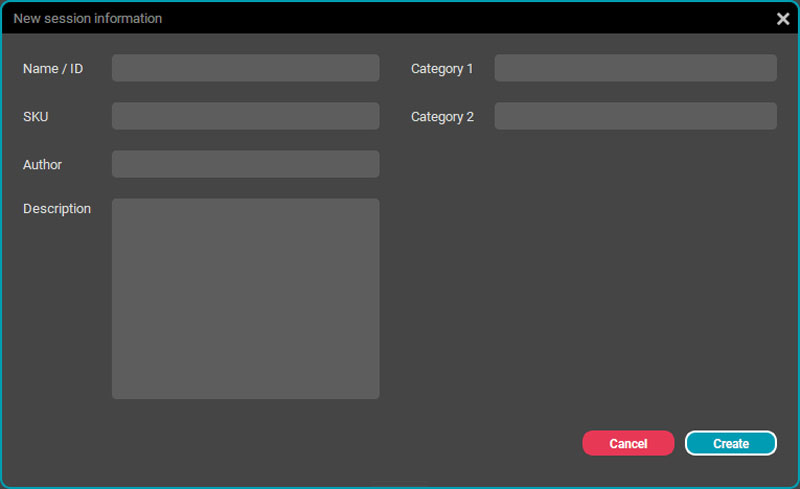Click the Category 1 label
This screenshot has height=489, width=800.
(x=442, y=68)
